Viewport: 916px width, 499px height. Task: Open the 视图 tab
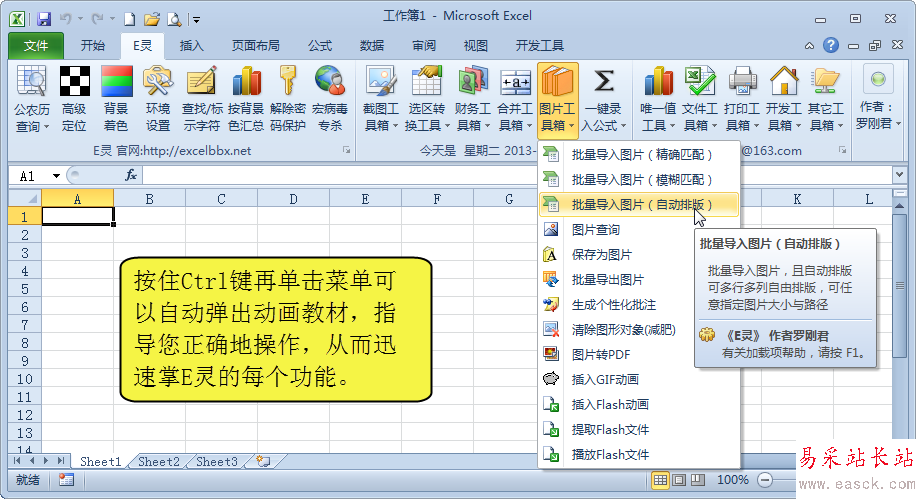(475, 46)
